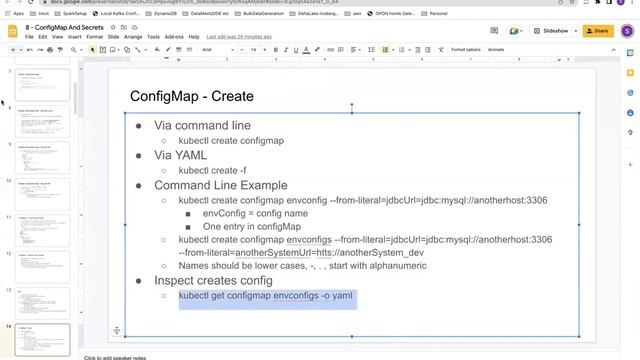Open the Bulleted list options arrow
640x360 pixels.
tap(409, 50)
